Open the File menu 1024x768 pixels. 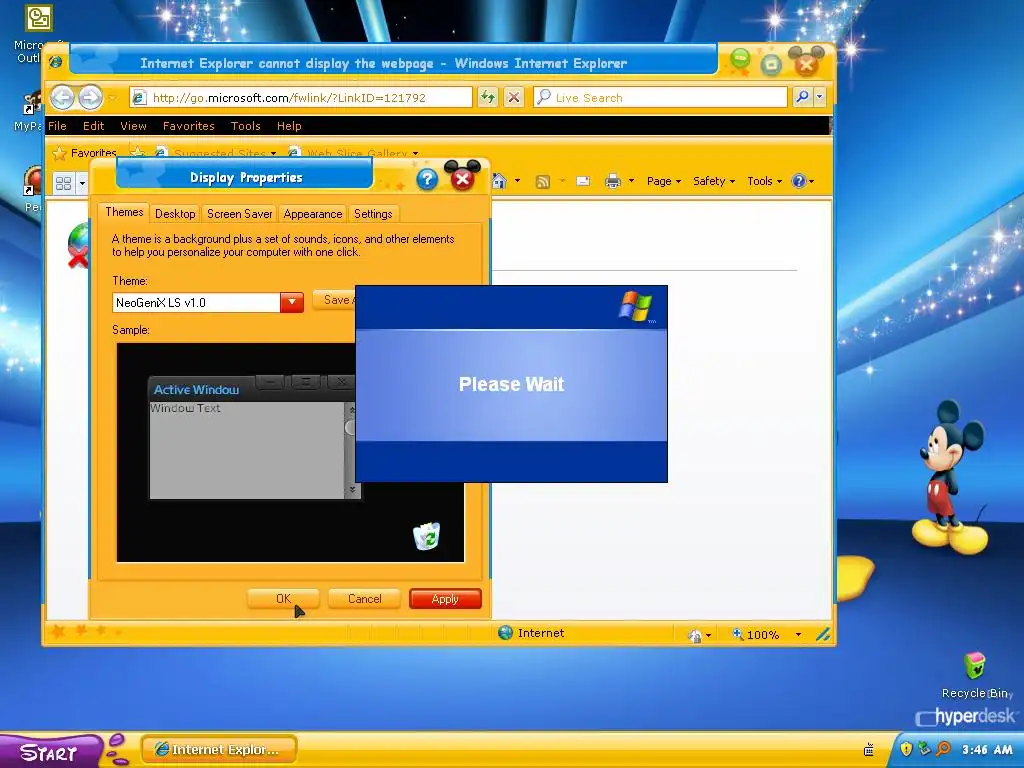tap(57, 126)
